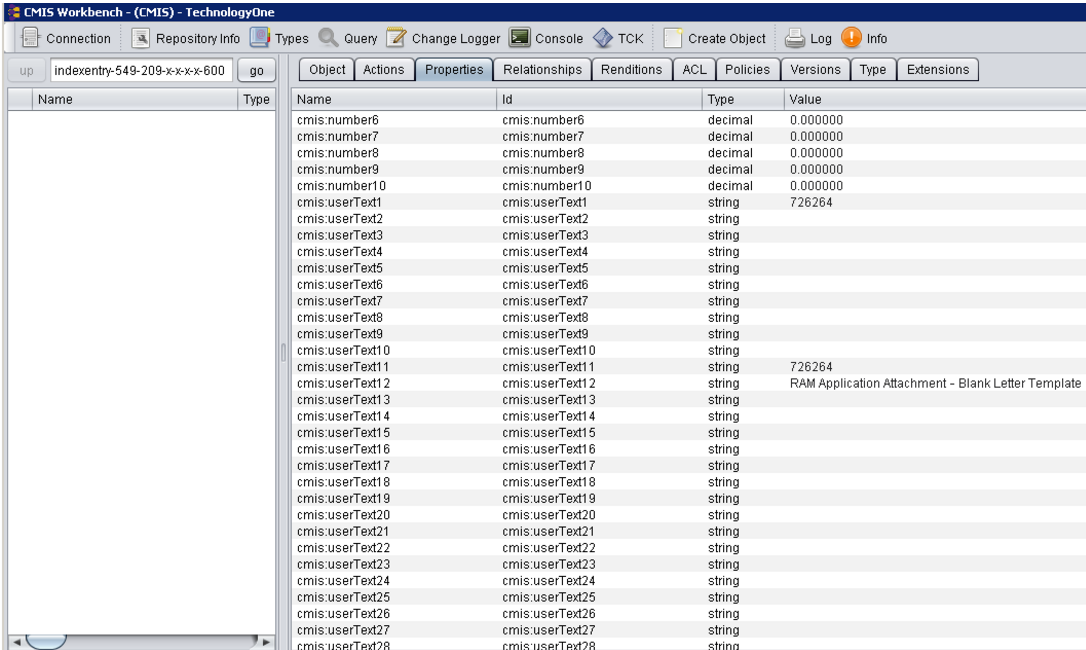This screenshot has height=650, width=1086.
Task: Click the left panel scrollbar left arrow
Action: pos(17,642)
